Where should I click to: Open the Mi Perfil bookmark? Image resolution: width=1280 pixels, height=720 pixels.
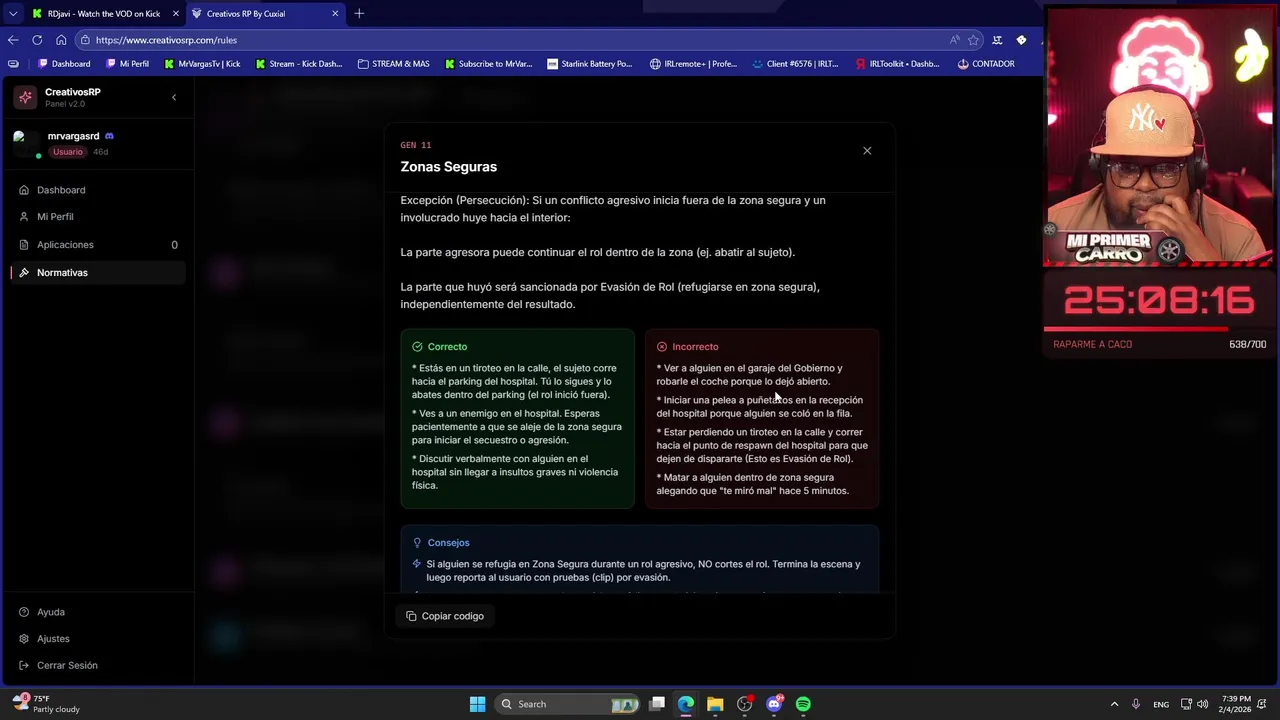point(127,64)
